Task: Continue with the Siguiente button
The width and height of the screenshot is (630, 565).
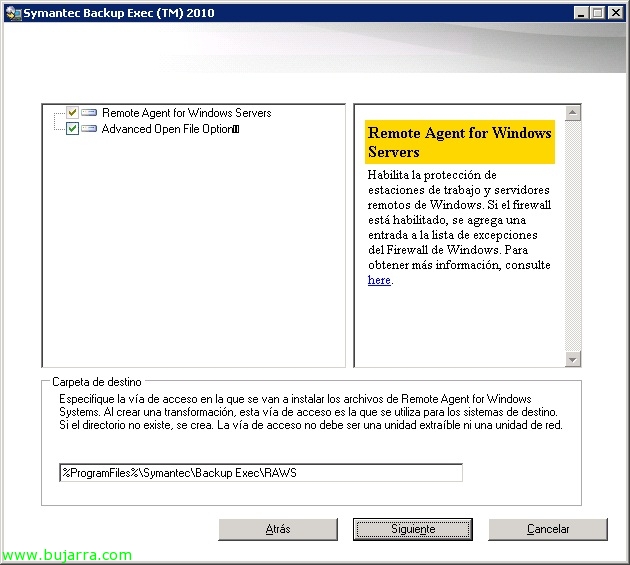Action: tap(413, 529)
